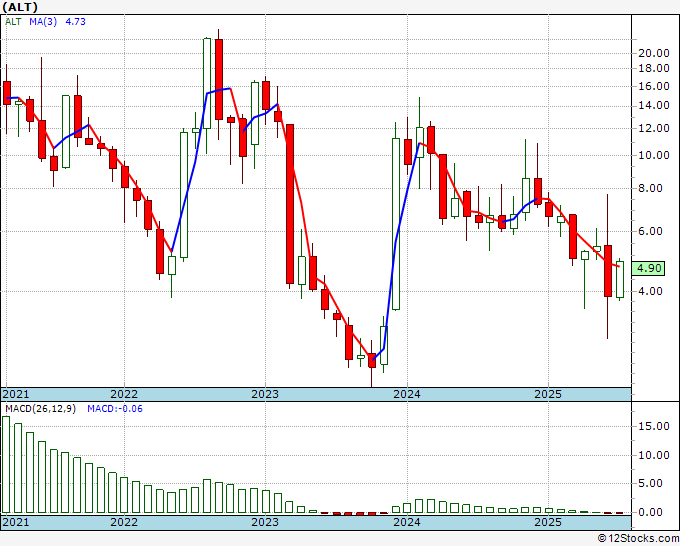This screenshot has height=546, width=680.
Task: Click 2025 on the price chart timeline
Action: coord(548,394)
